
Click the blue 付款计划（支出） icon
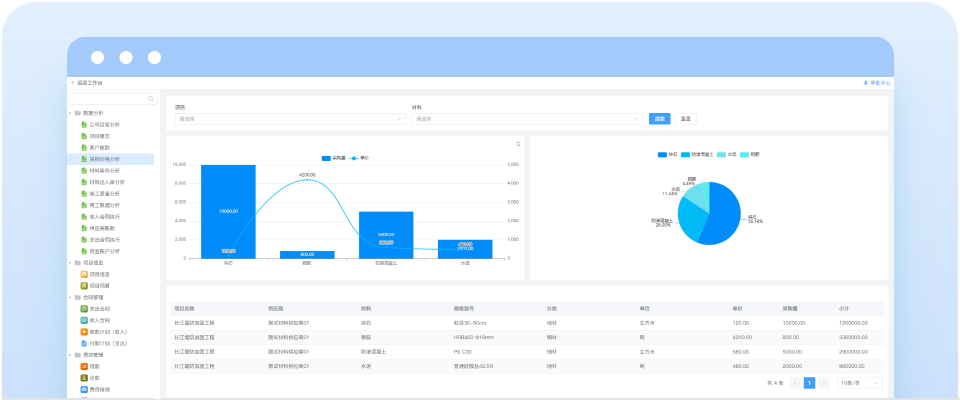(84, 343)
